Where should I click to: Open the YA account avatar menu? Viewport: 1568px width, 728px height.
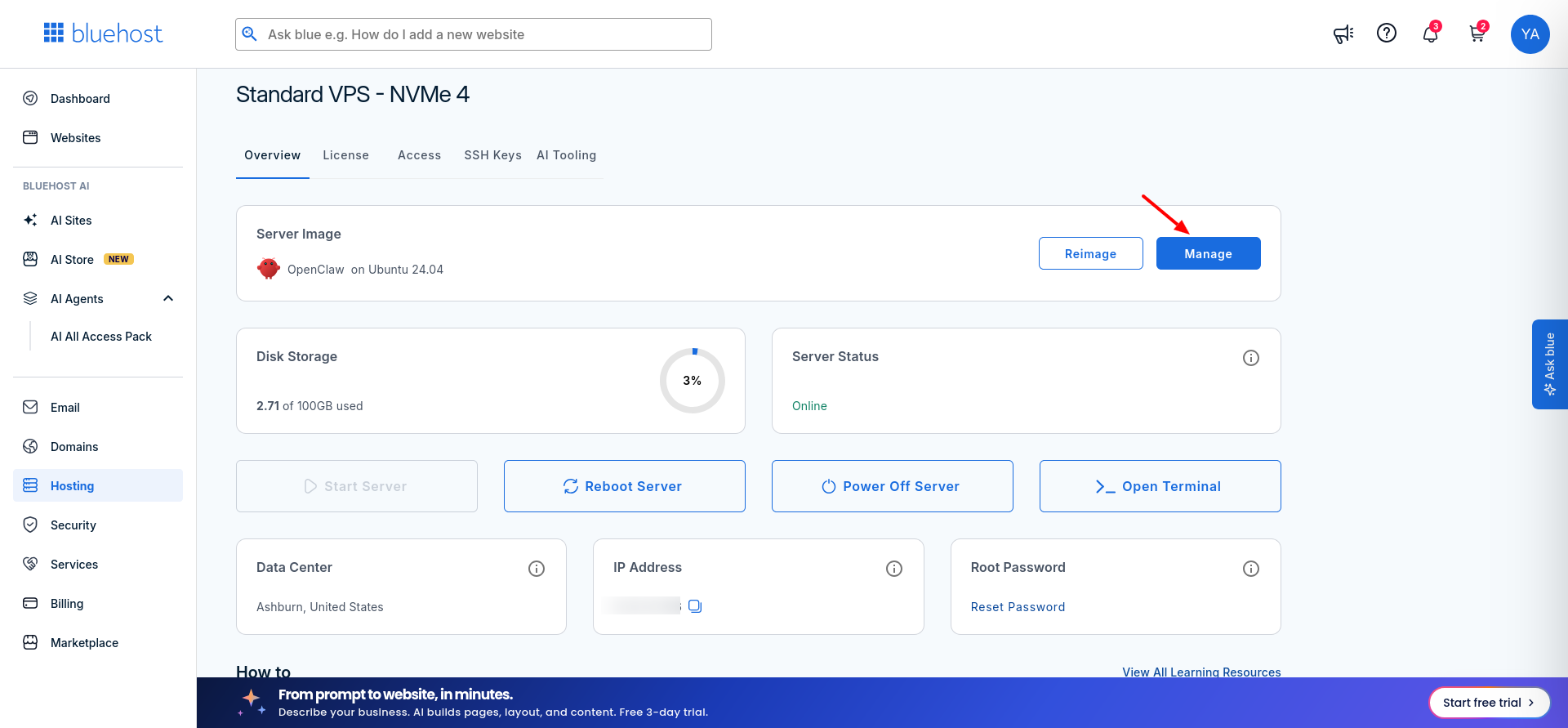[1530, 34]
